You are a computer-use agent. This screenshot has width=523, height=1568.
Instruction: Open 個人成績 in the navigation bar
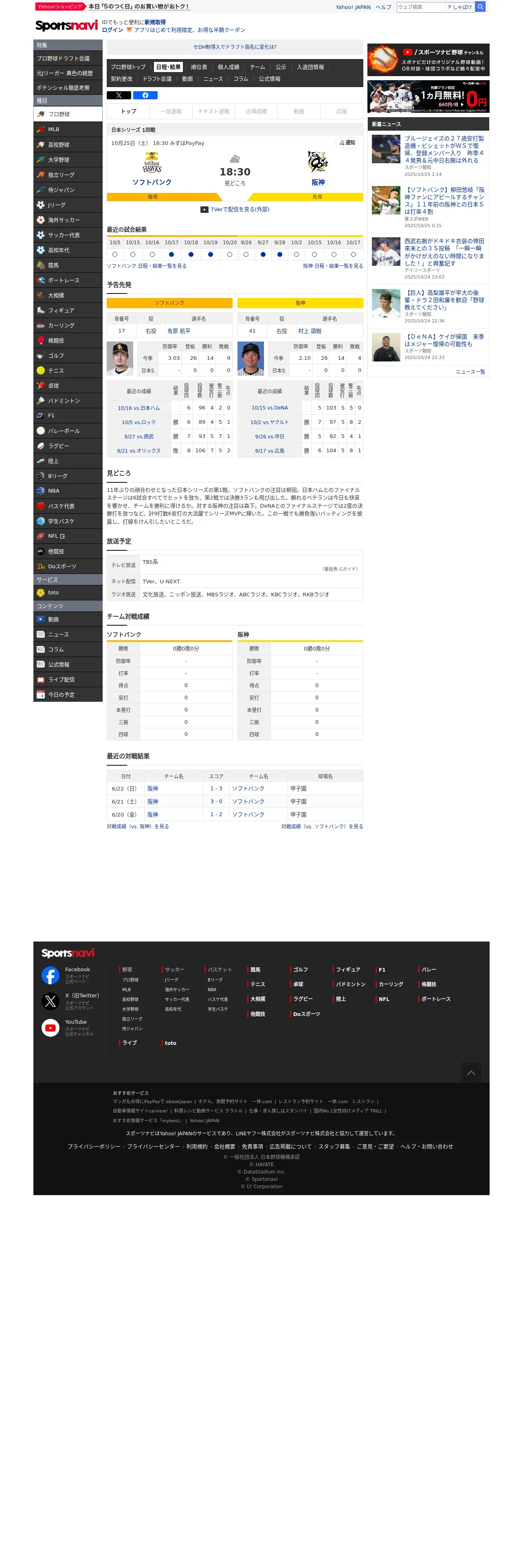(x=229, y=67)
